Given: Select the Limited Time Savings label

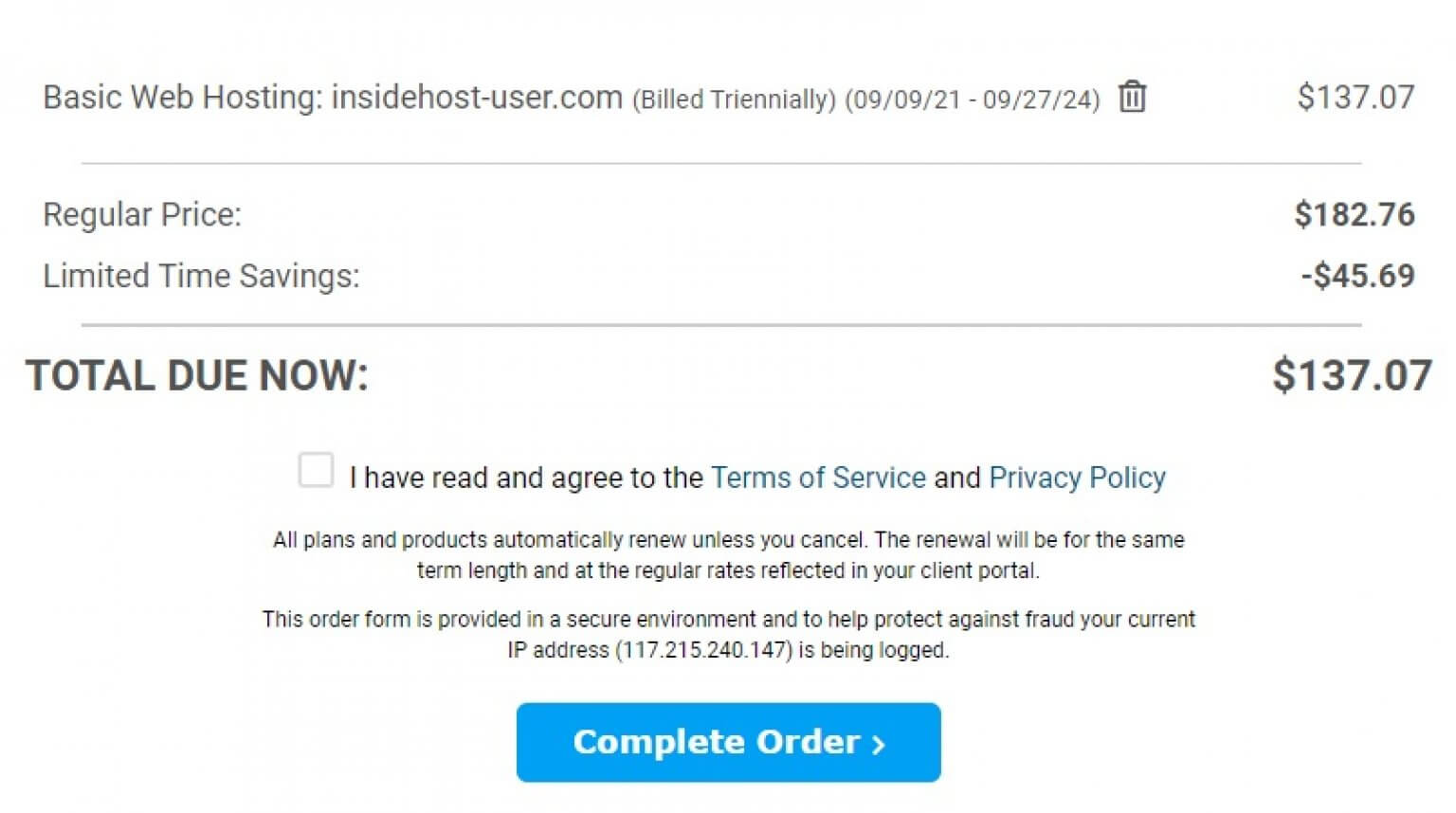Looking at the screenshot, I should point(201,276).
